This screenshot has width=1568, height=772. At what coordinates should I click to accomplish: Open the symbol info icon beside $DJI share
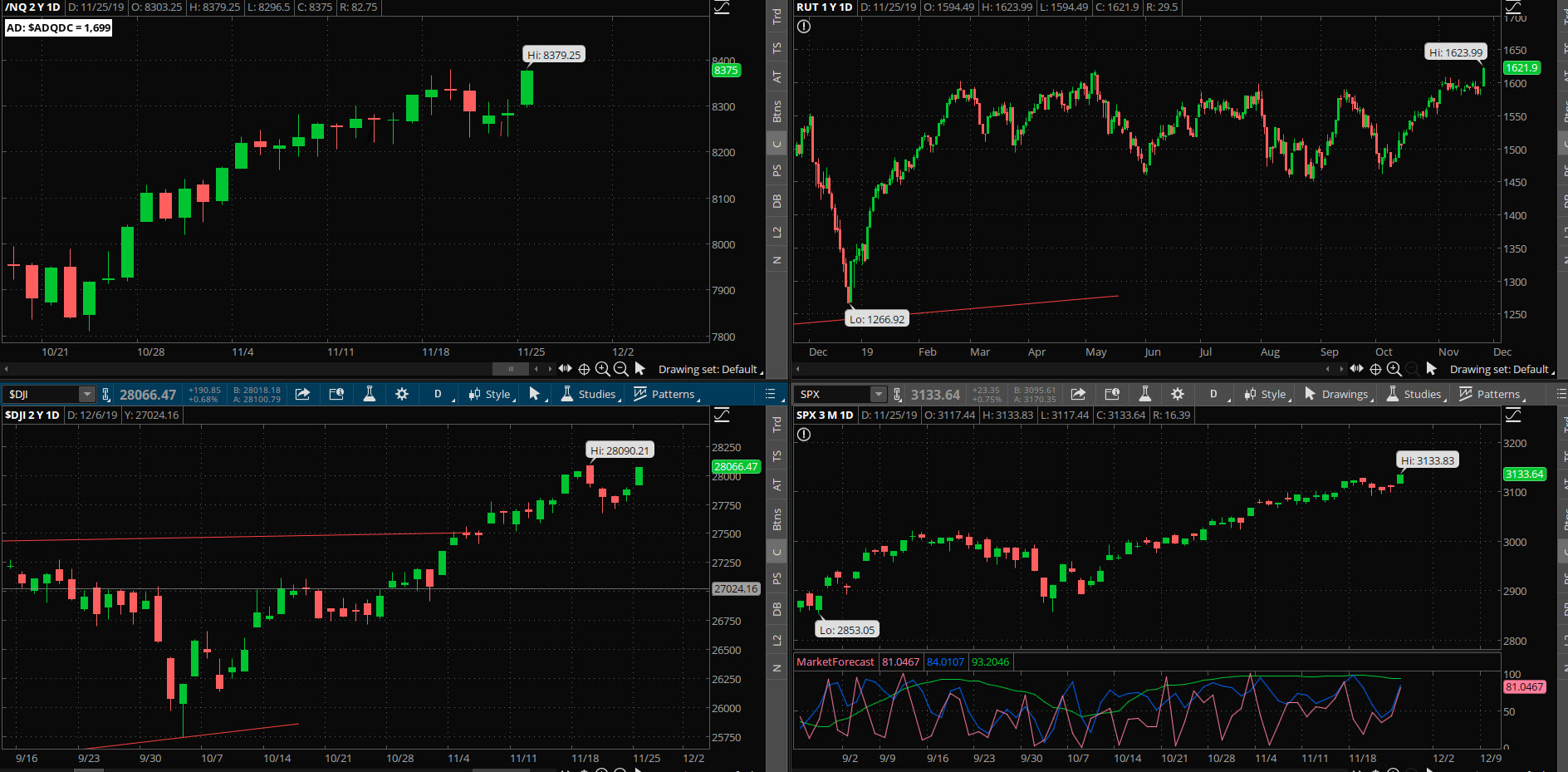pyautogui.click(x=336, y=394)
